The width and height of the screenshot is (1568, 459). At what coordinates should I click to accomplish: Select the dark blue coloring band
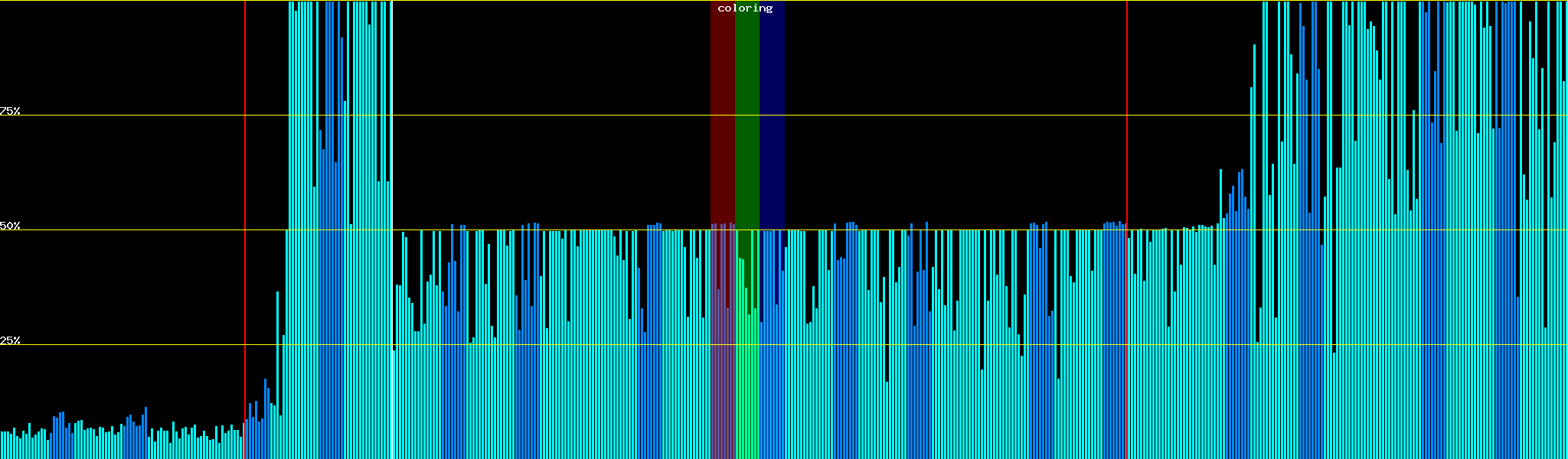(772, 115)
